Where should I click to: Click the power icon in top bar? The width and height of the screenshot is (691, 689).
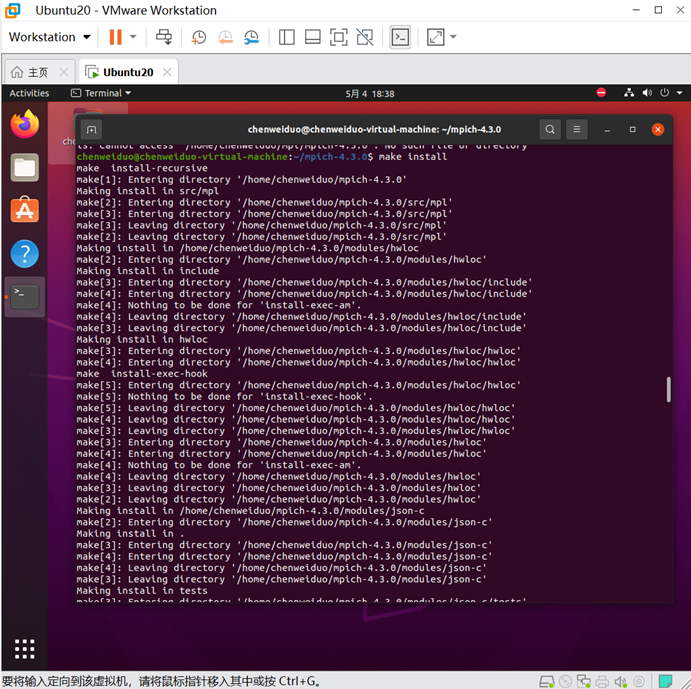tap(665, 93)
